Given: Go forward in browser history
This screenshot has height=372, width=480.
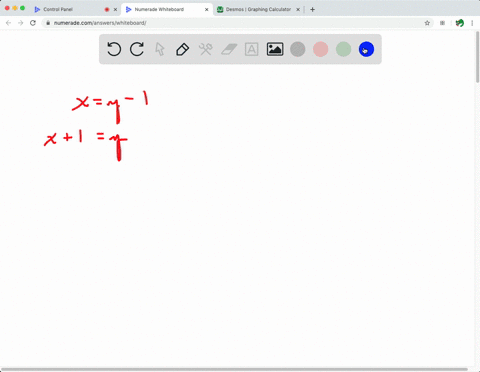Looking at the screenshot, I should pyautogui.click(x=21, y=23).
